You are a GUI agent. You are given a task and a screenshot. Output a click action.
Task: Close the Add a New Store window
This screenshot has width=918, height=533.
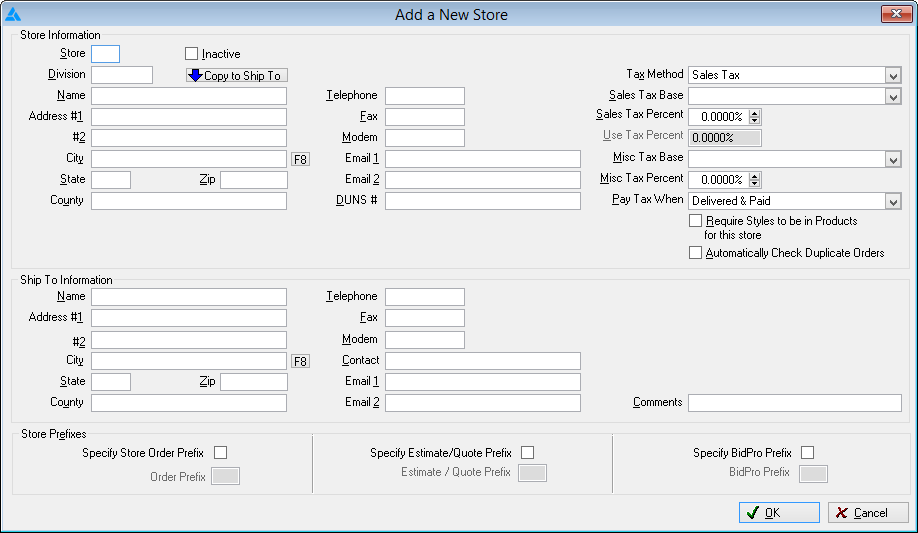[896, 14]
